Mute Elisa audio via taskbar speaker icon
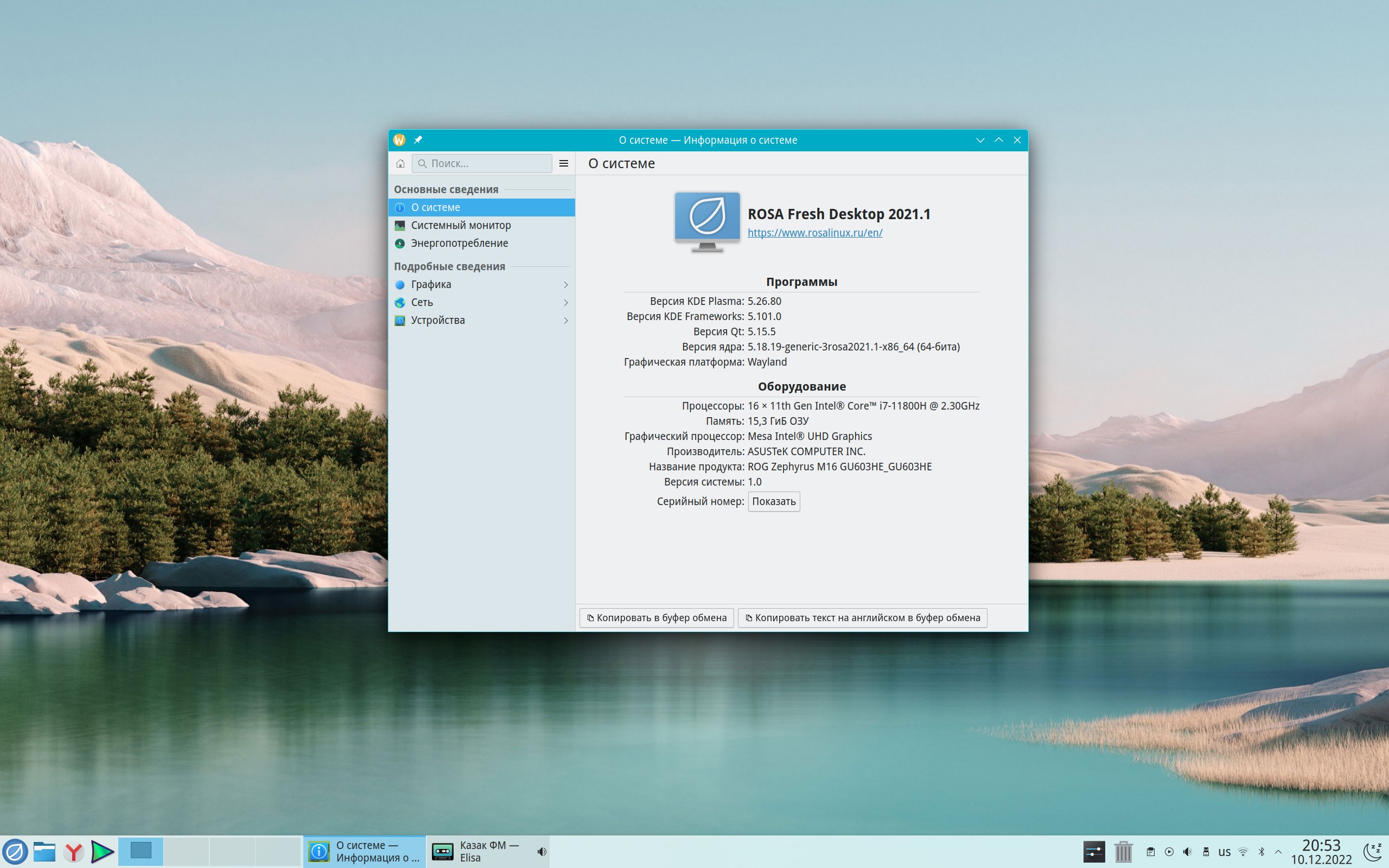The height and width of the screenshot is (868, 1389). [541, 852]
